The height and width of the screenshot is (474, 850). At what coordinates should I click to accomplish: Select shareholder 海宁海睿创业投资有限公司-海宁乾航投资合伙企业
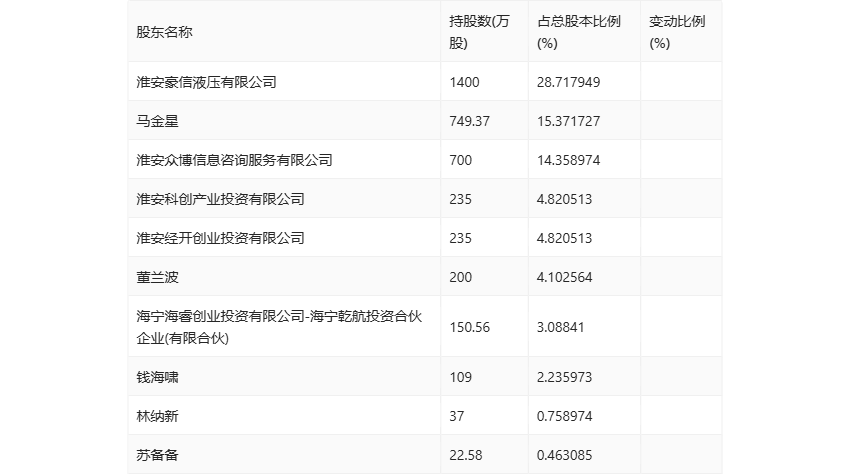point(279,327)
